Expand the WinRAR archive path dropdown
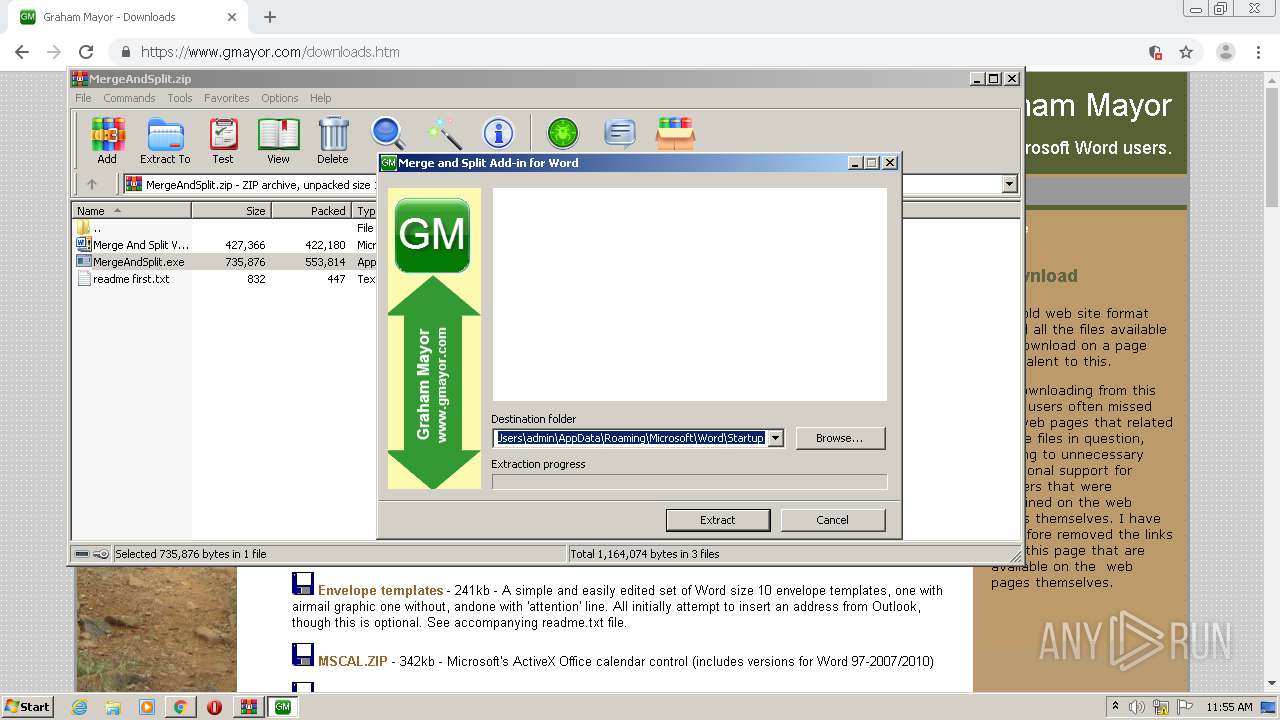The image size is (1280, 720). pos(1009,184)
